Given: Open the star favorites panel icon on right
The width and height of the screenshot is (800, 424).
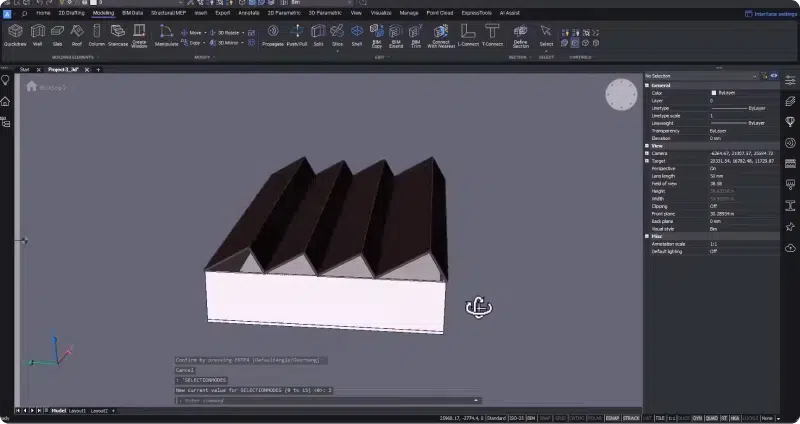Looking at the screenshot, I should [x=790, y=227].
